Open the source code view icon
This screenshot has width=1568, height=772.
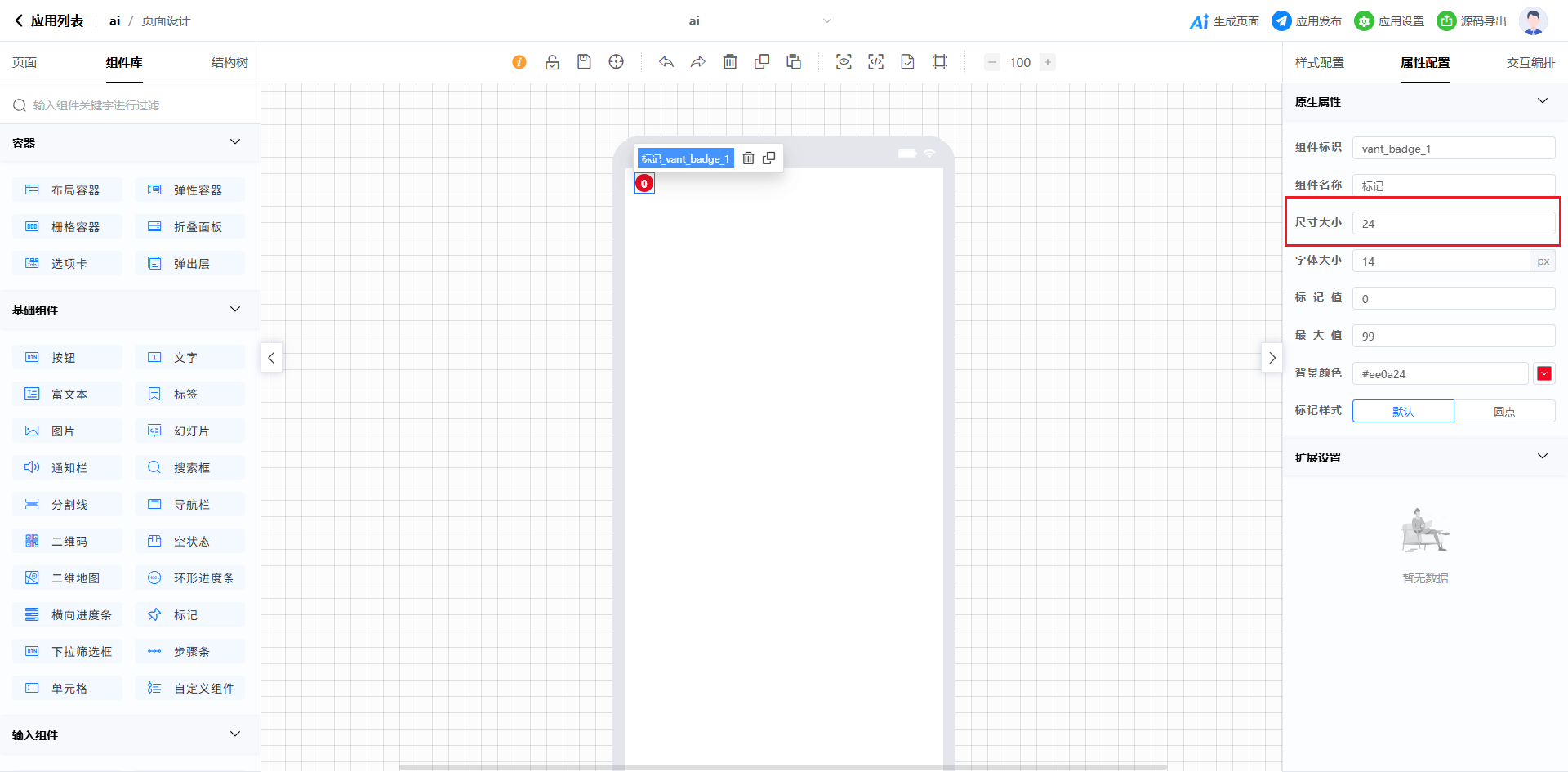coord(875,62)
